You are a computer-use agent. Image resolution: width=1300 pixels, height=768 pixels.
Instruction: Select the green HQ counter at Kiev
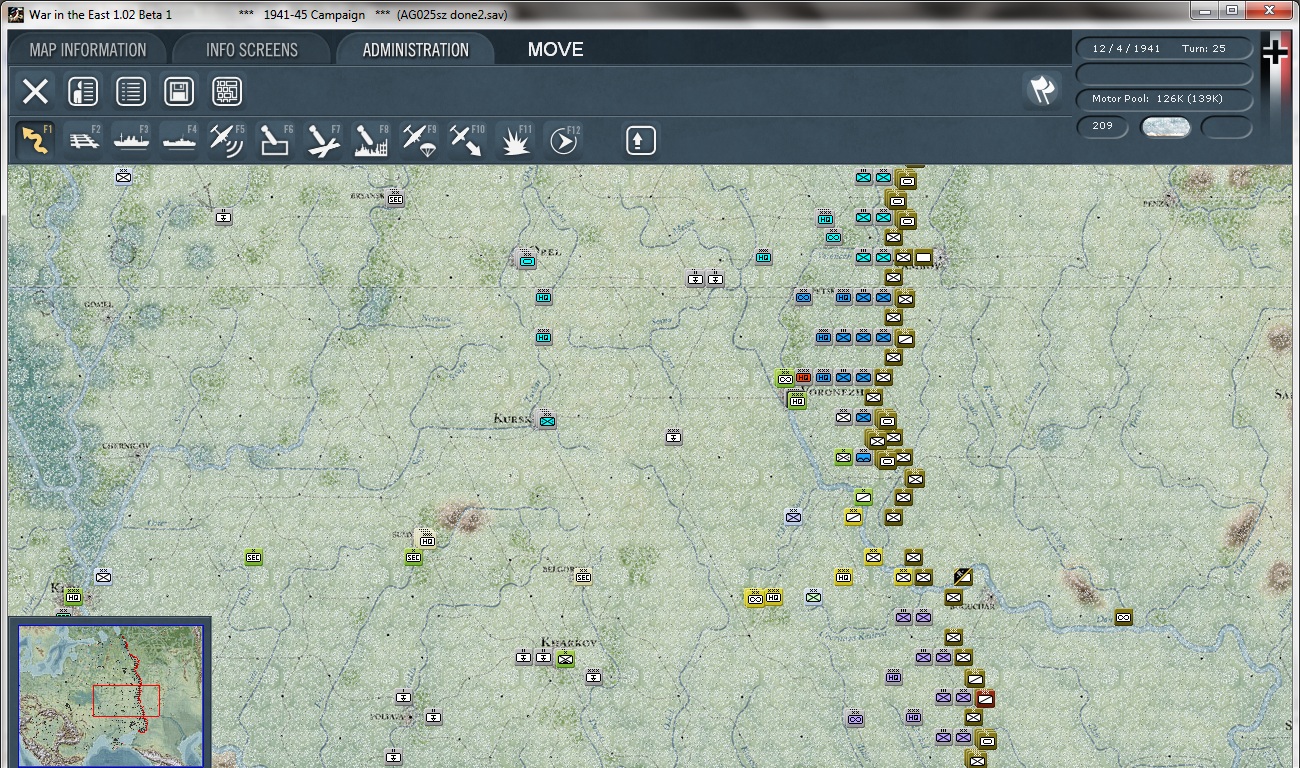(73, 597)
